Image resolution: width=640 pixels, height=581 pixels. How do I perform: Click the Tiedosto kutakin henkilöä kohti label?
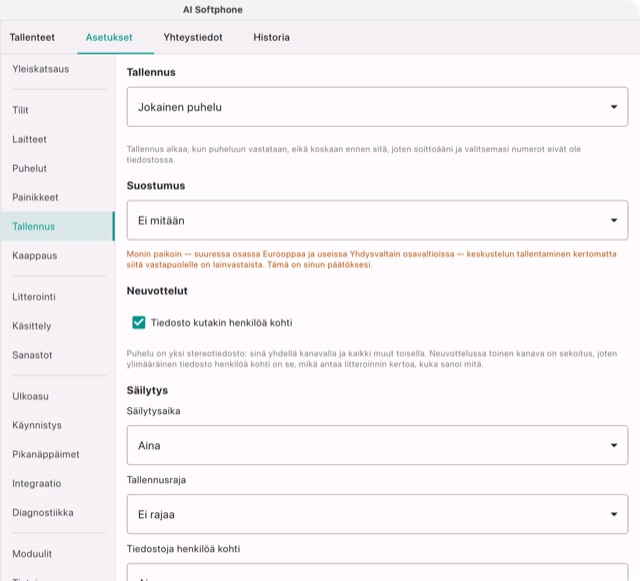click(222, 323)
